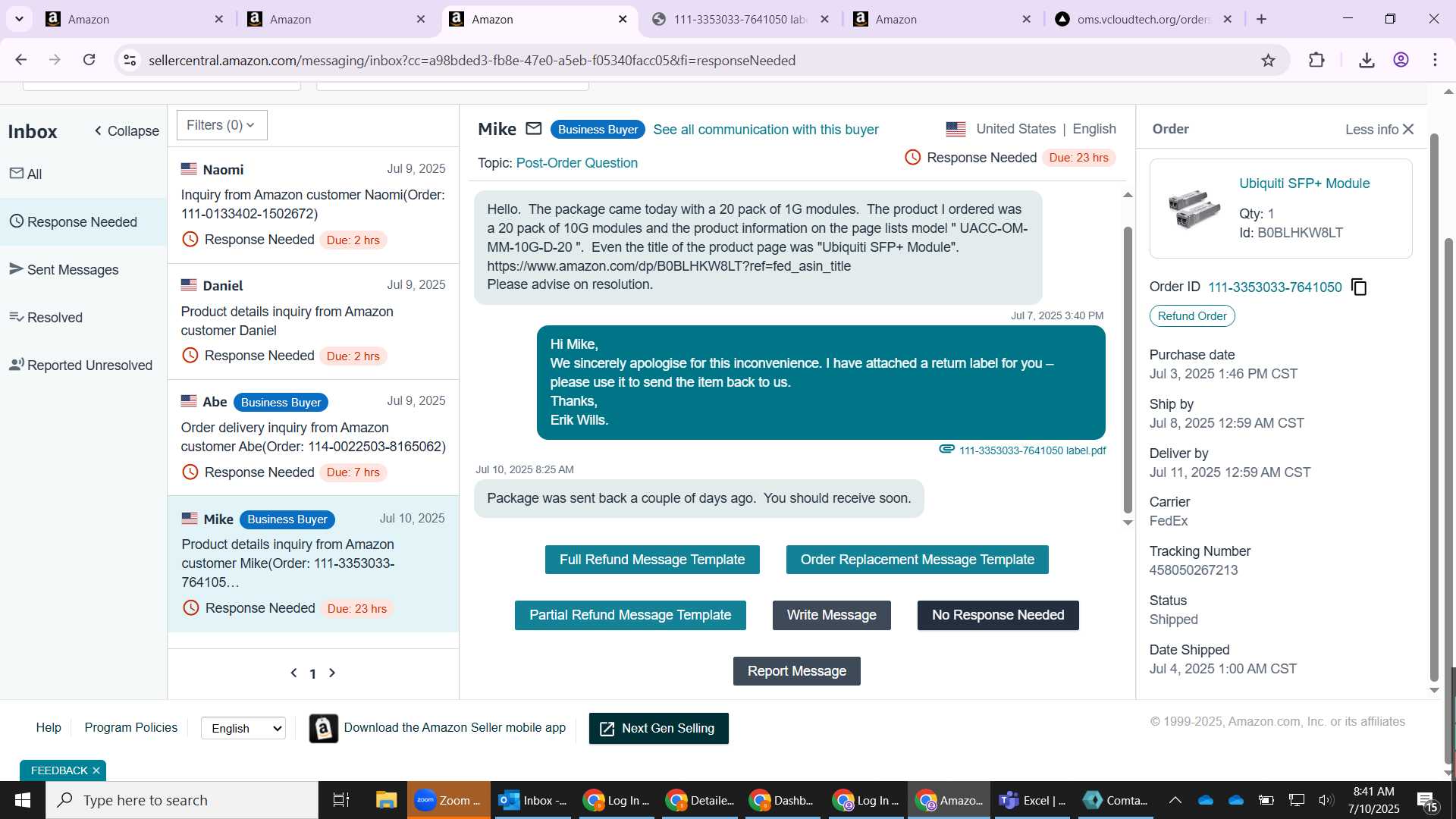Open the Ubiquiti SFP+ Module product link
The width and height of the screenshot is (1456, 819).
(1304, 184)
